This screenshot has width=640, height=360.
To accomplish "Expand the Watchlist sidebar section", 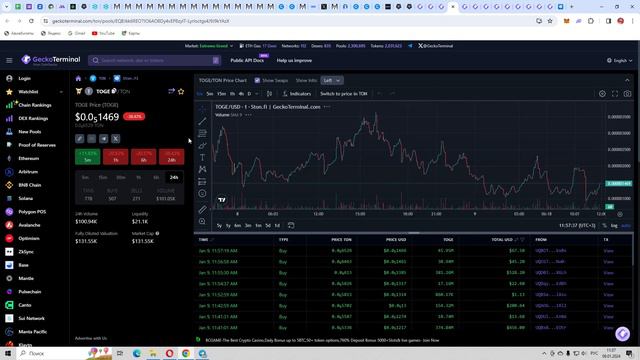I will [x=61, y=92].
